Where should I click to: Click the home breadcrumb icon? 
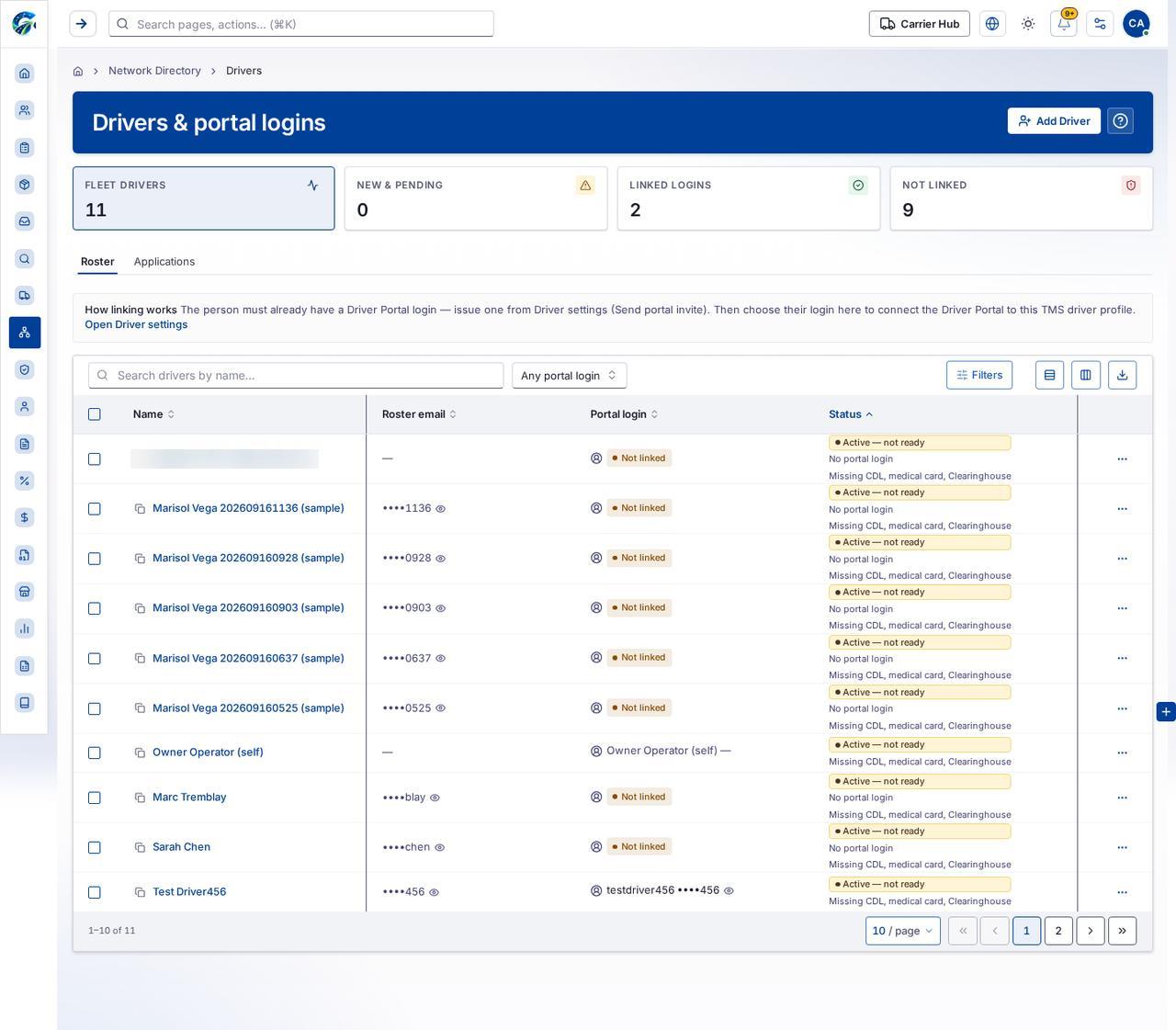click(78, 71)
